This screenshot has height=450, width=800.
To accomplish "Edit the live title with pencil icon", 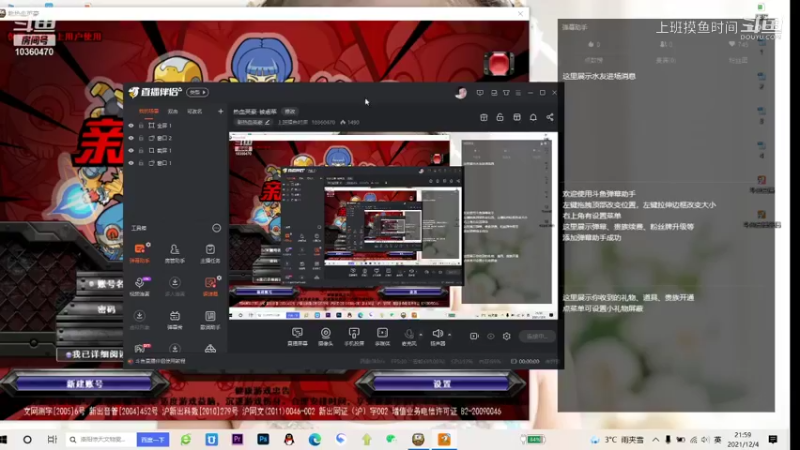I will click(x=267, y=122).
